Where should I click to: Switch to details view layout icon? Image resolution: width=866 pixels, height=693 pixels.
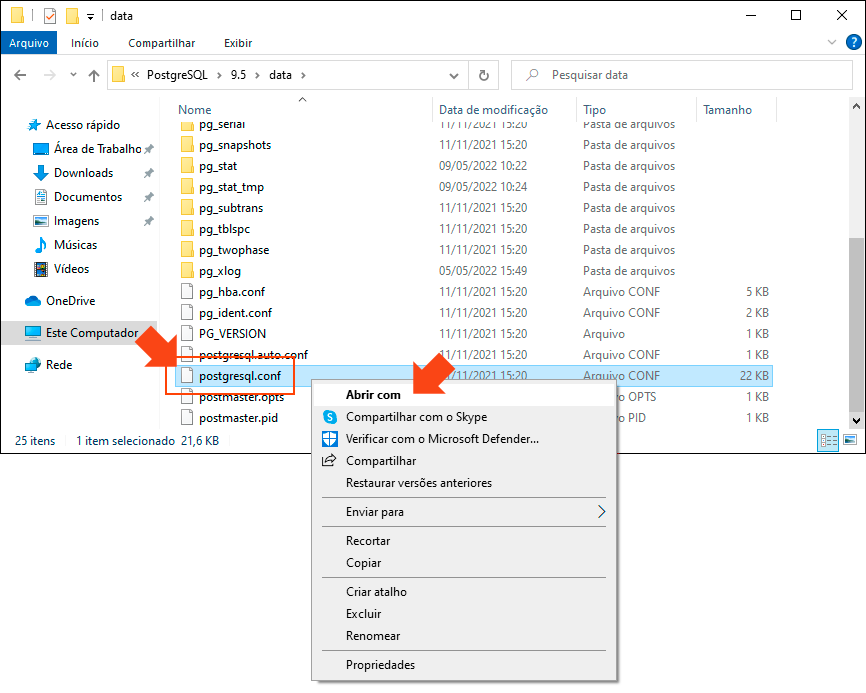tap(828, 440)
